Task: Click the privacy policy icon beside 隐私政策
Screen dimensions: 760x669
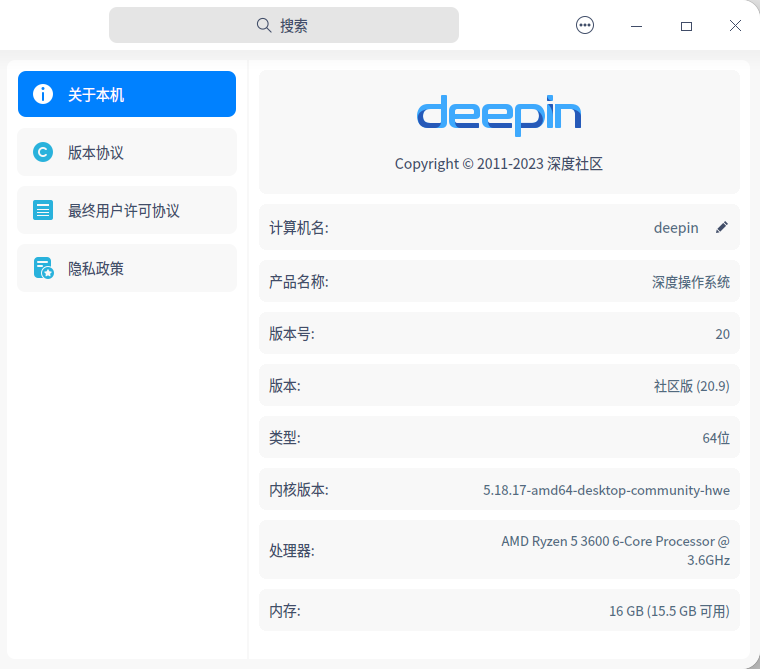Action: [43, 268]
